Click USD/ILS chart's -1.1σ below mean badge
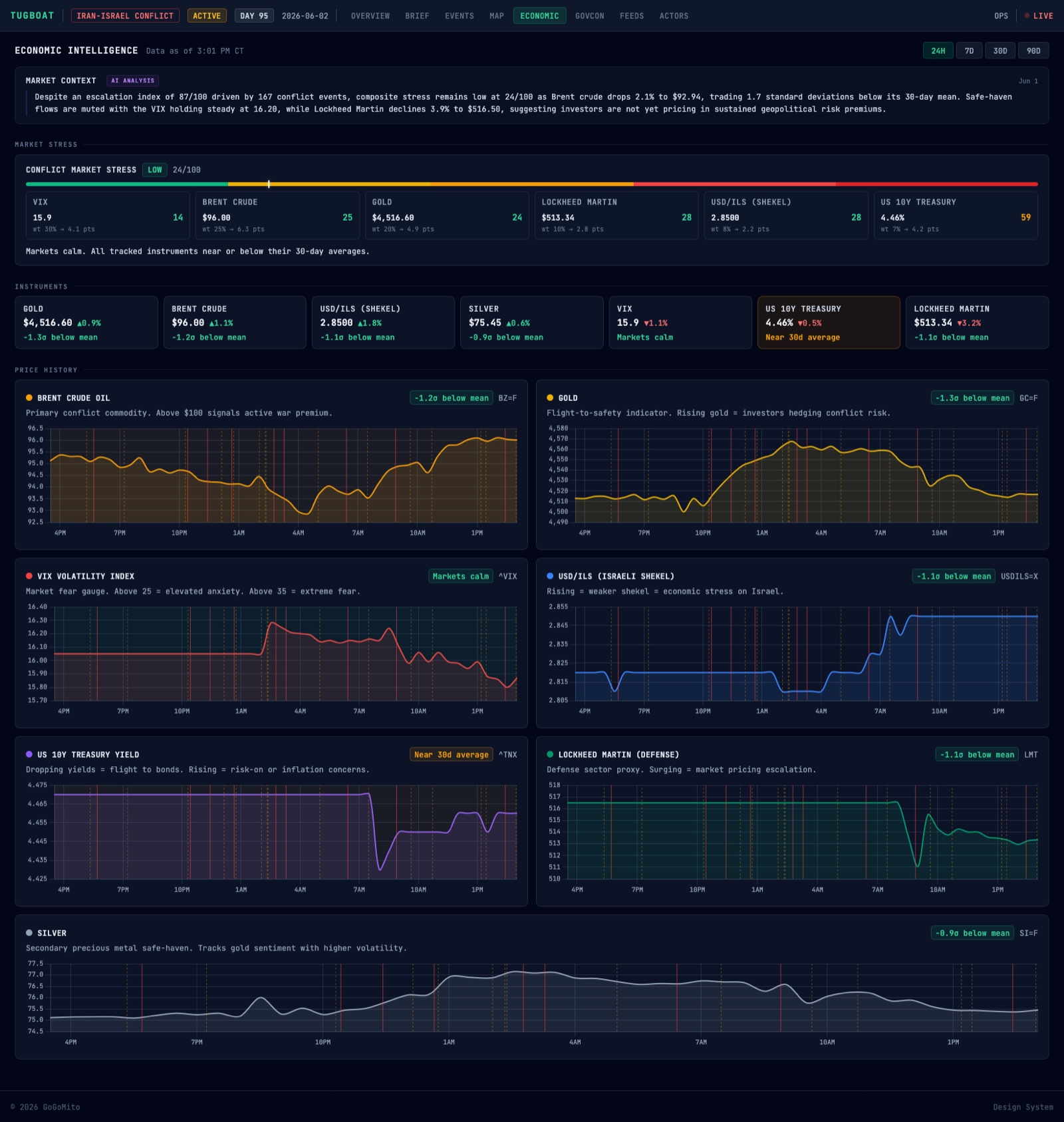 tap(954, 576)
